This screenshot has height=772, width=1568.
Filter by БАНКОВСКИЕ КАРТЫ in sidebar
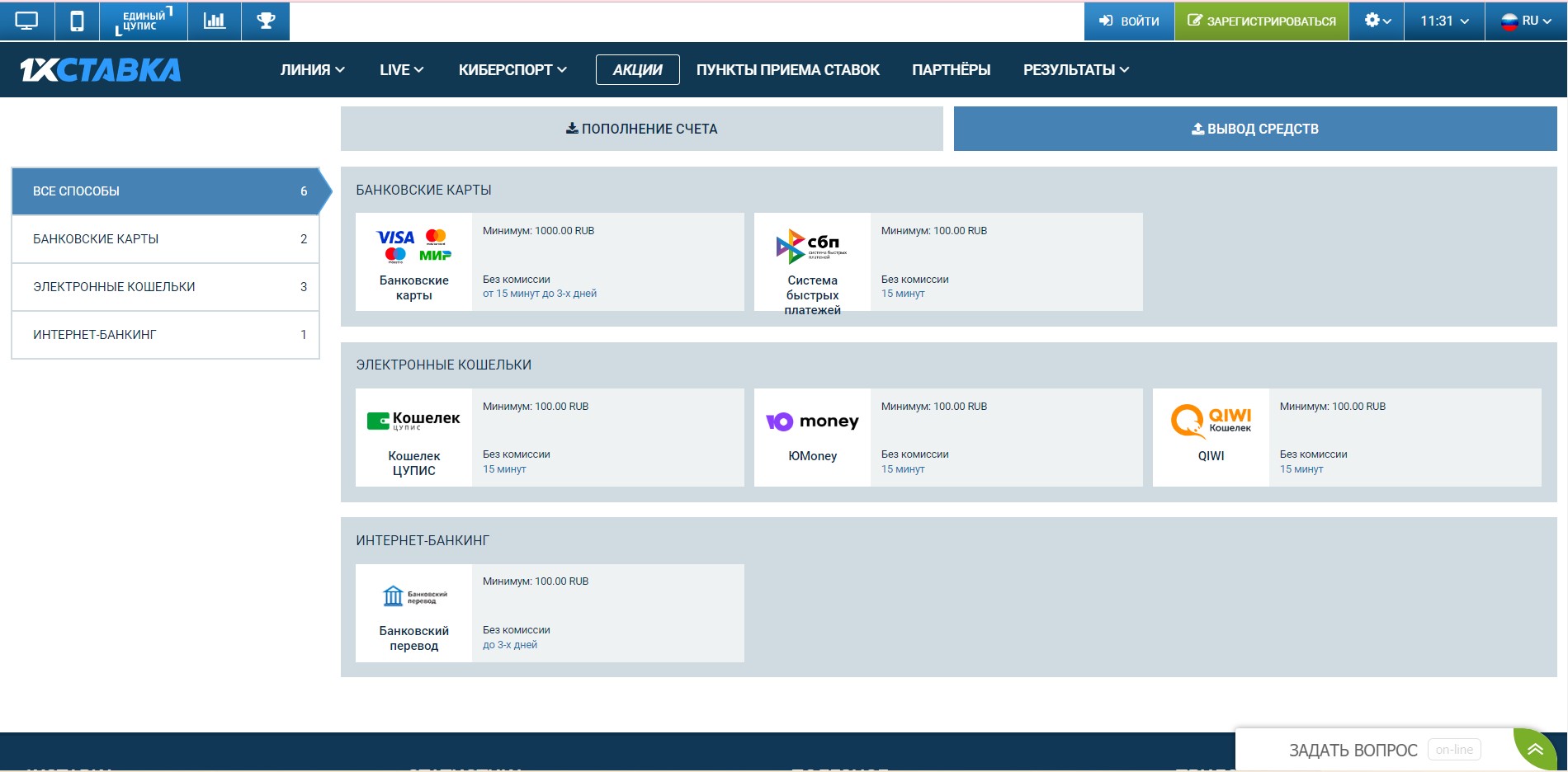pyautogui.click(x=166, y=239)
